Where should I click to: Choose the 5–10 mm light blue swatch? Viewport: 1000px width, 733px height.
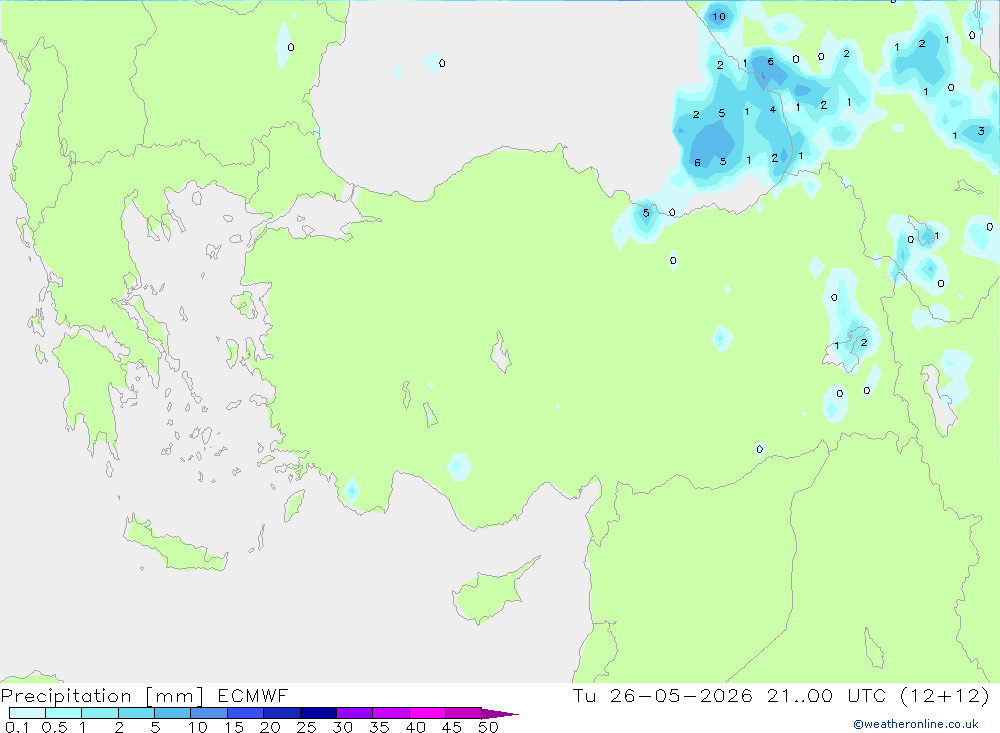[x=173, y=713]
